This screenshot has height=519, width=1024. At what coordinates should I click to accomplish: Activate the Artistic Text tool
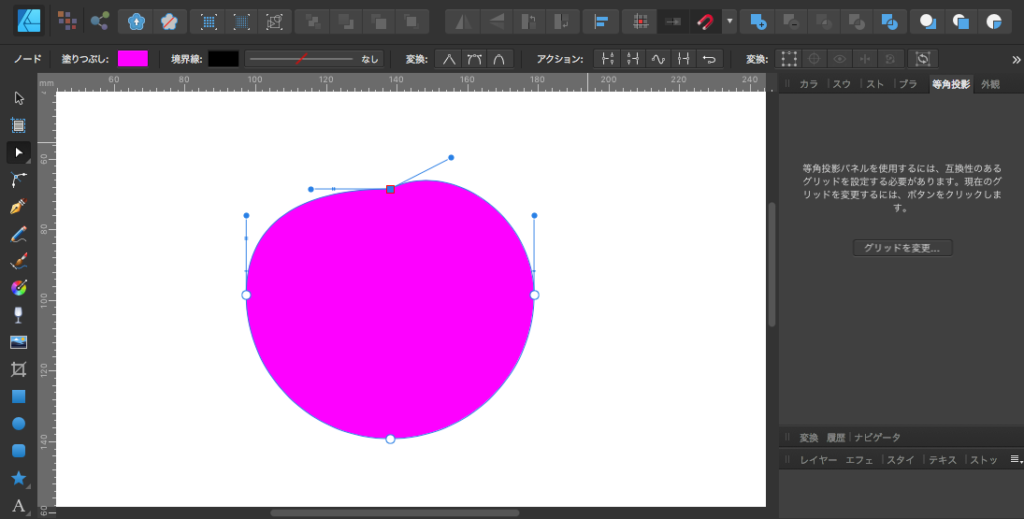click(x=18, y=505)
